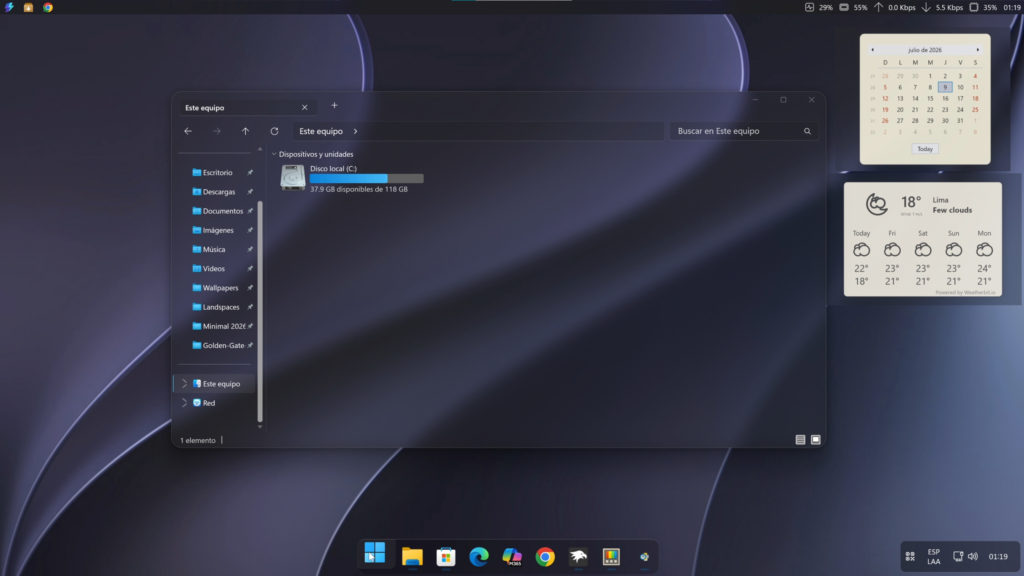Click the current weather icon for Lima
Screen dimensions: 1024x576
tap(876, 204)
